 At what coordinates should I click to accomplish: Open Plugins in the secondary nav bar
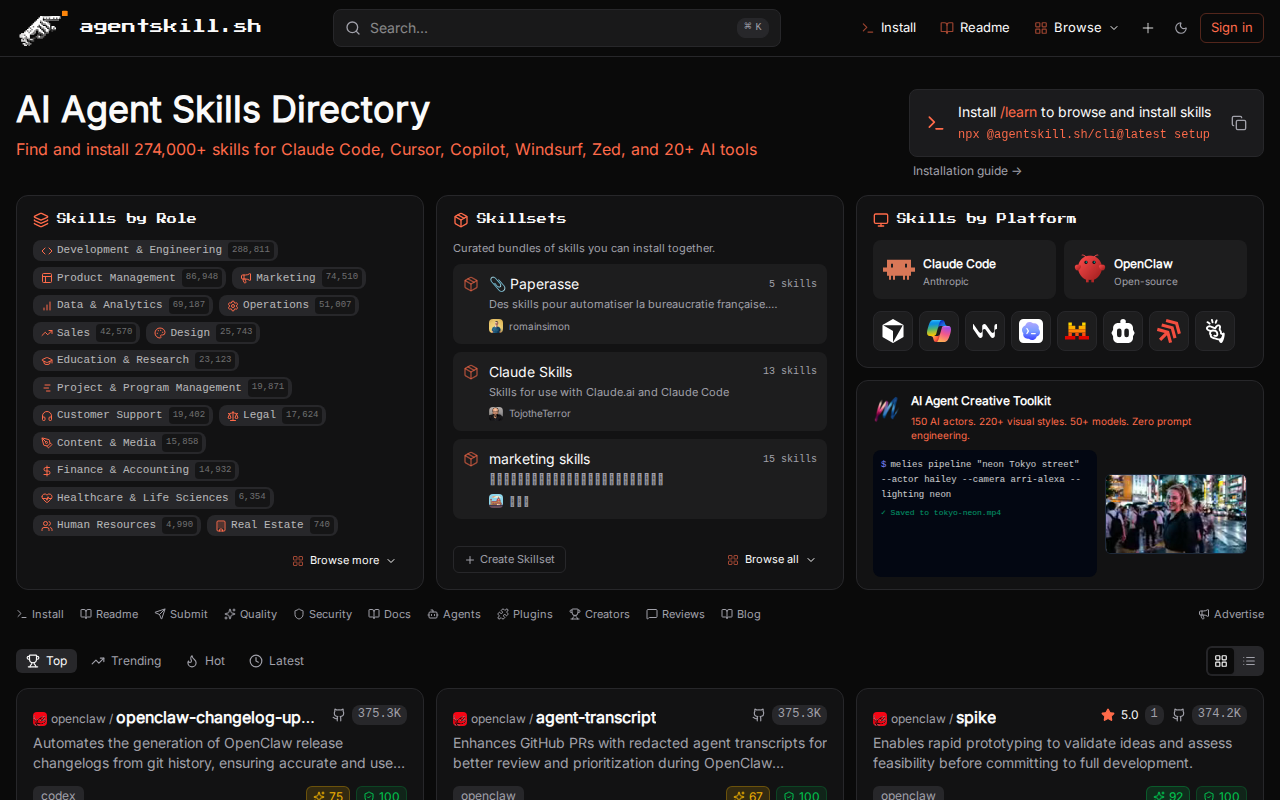coord(525,614)
